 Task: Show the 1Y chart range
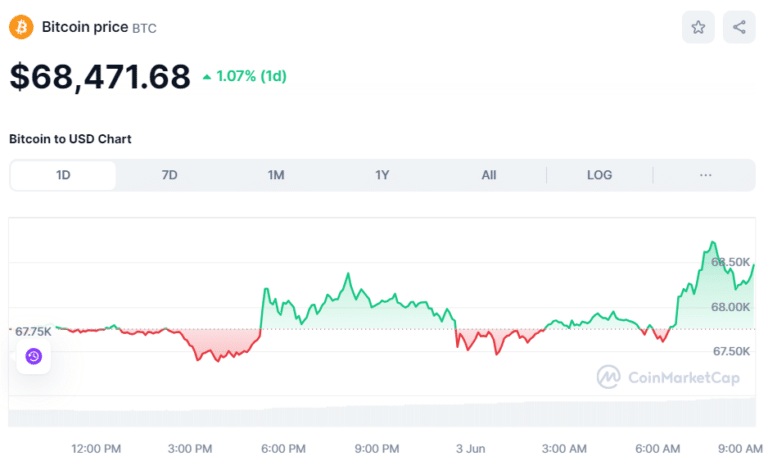(382, 175)
